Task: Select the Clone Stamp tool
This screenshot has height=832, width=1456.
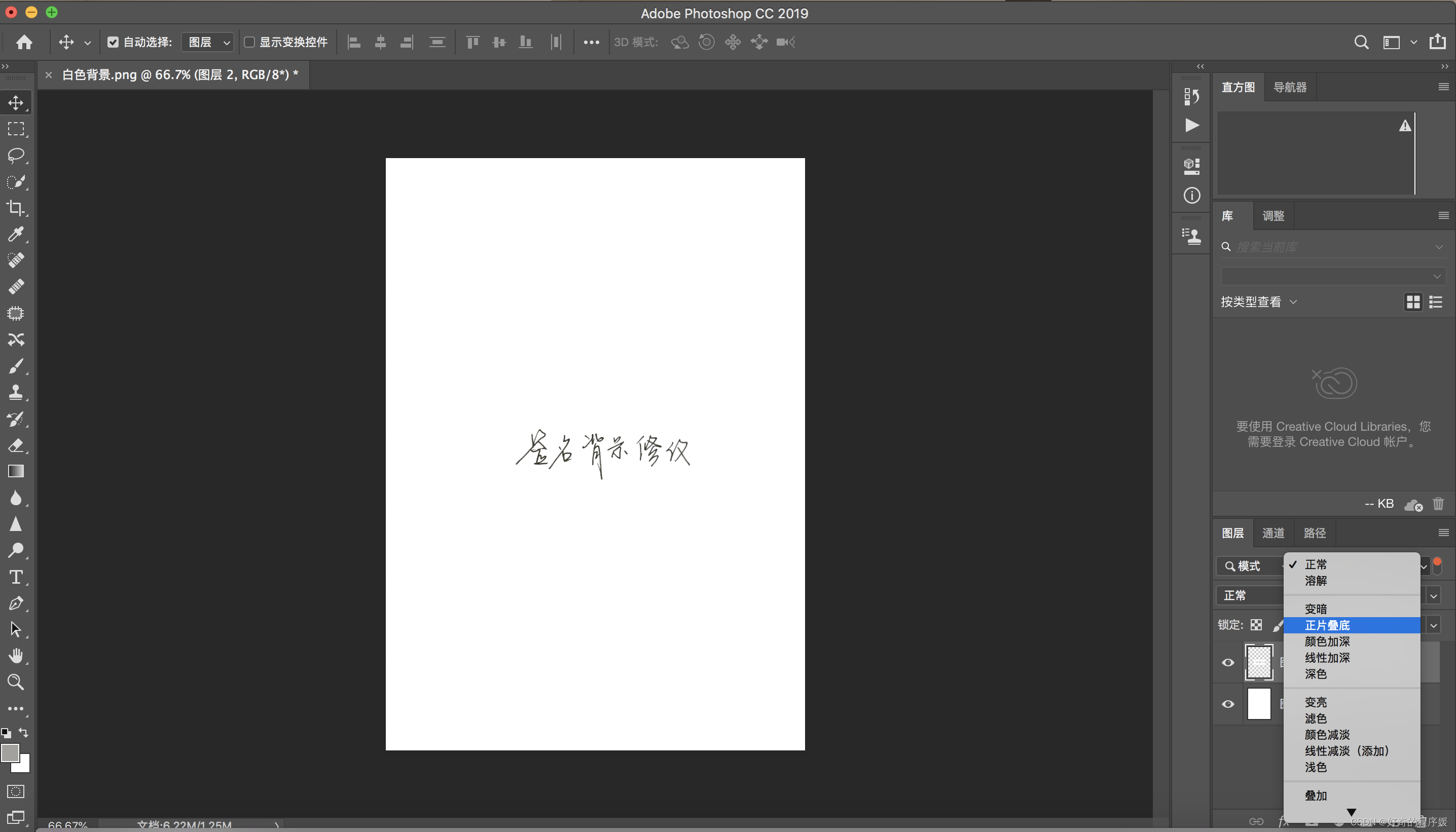Action: pyautogui.click(x=15, y=392)
